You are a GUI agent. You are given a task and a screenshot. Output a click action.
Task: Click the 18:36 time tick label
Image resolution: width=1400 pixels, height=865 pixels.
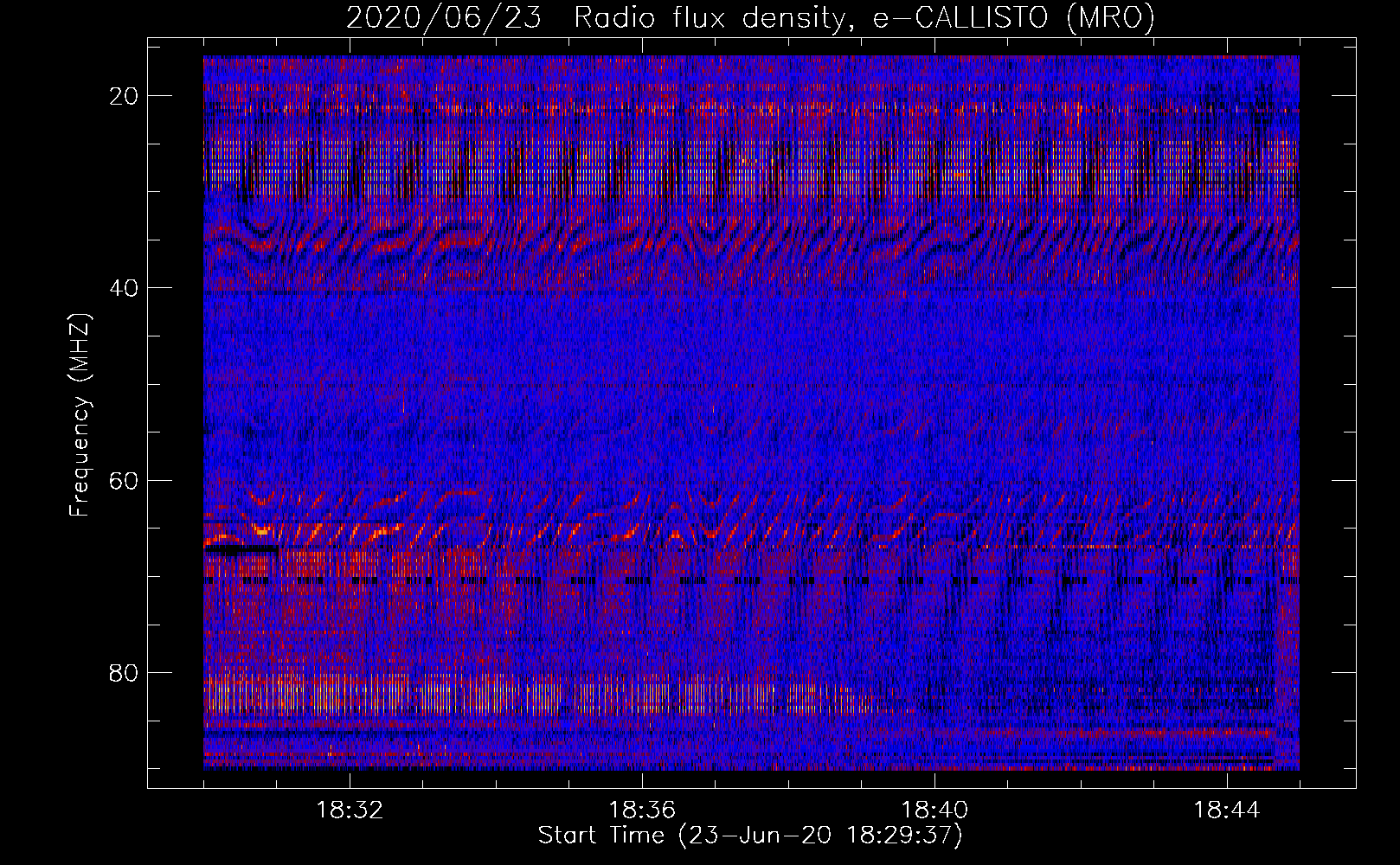[642, 811]
